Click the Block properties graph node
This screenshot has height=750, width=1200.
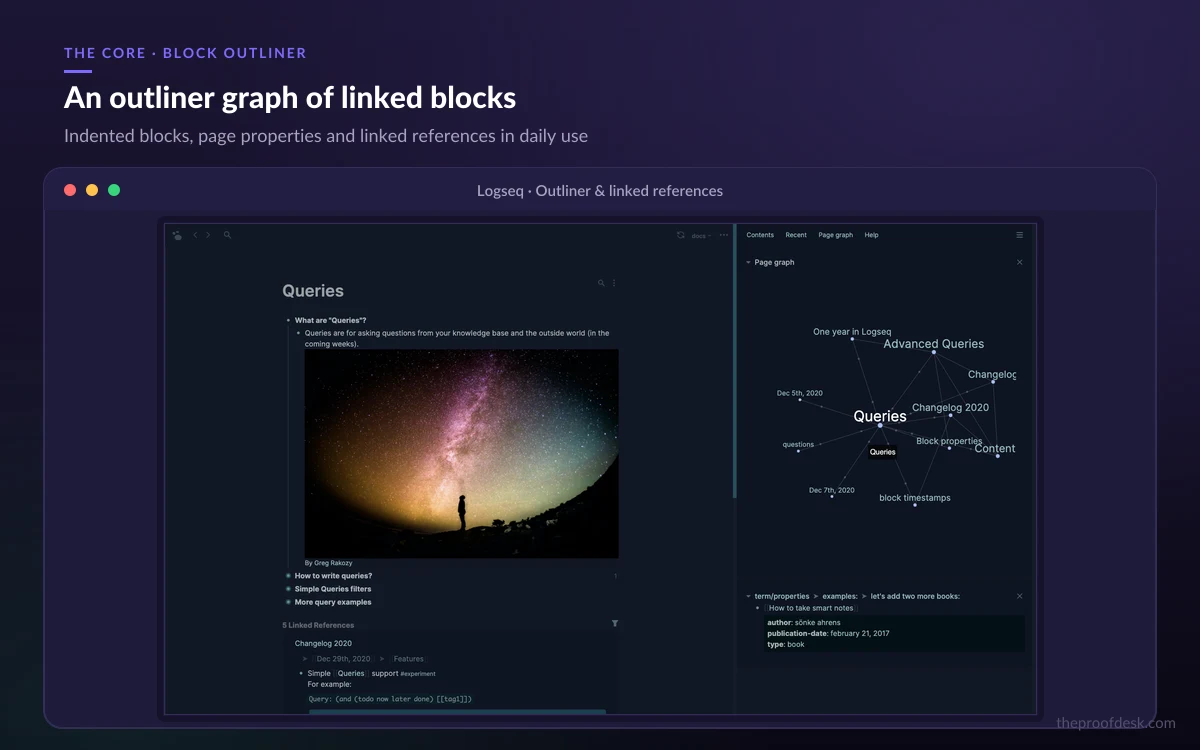(949, 441)
